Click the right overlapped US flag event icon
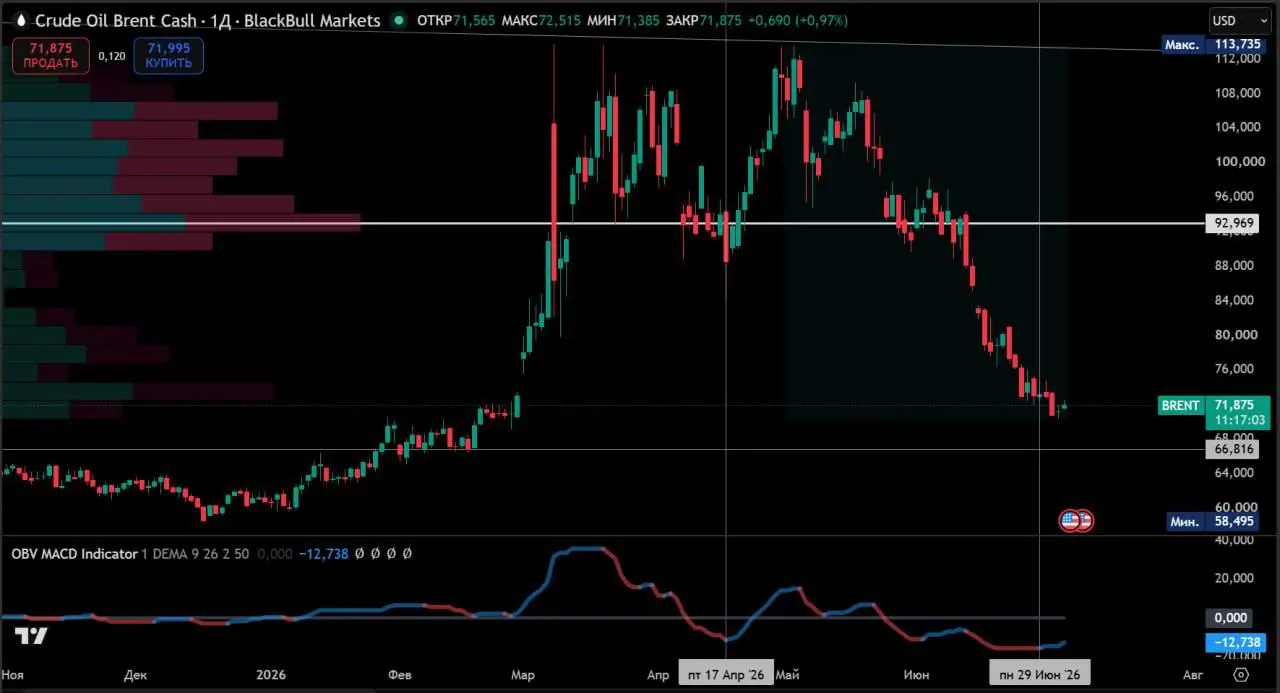 click(1085, 520)
